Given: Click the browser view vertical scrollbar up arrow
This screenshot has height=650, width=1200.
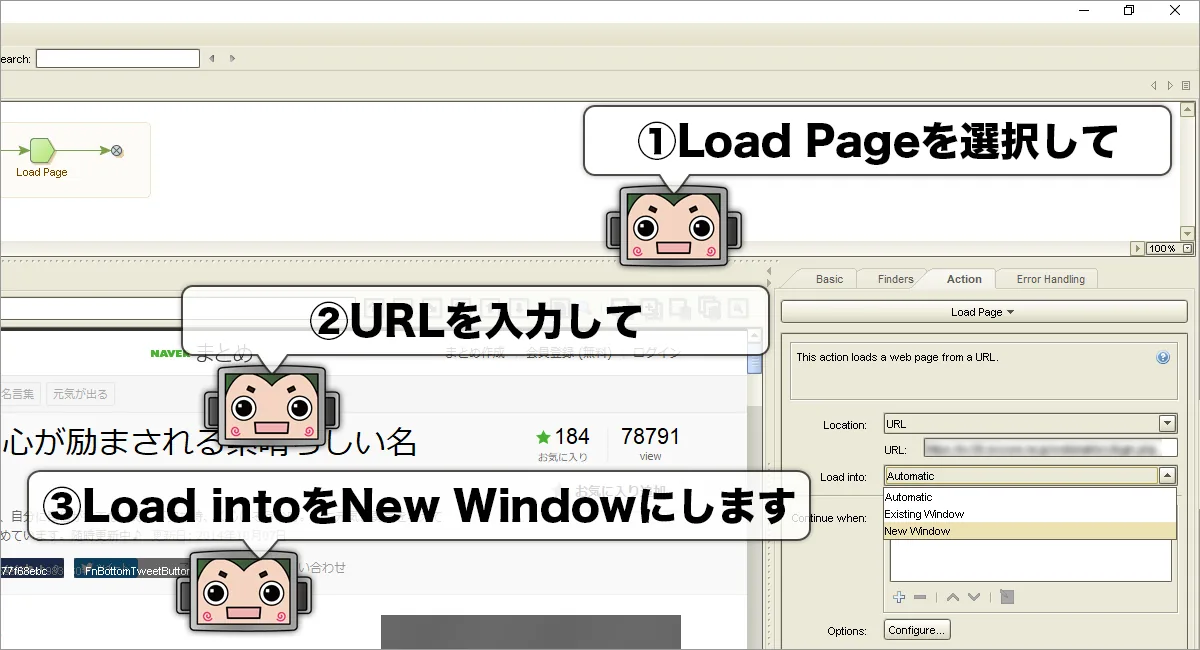Looking at the screenshot, I should point(755,337).
